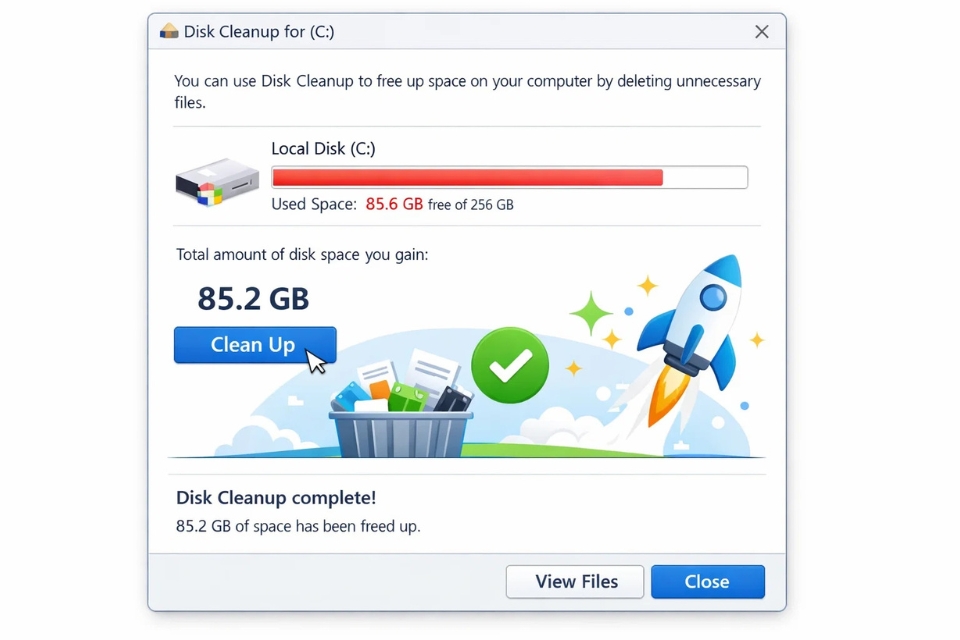Click the green checkmark illustration

[x=509, y=366]
